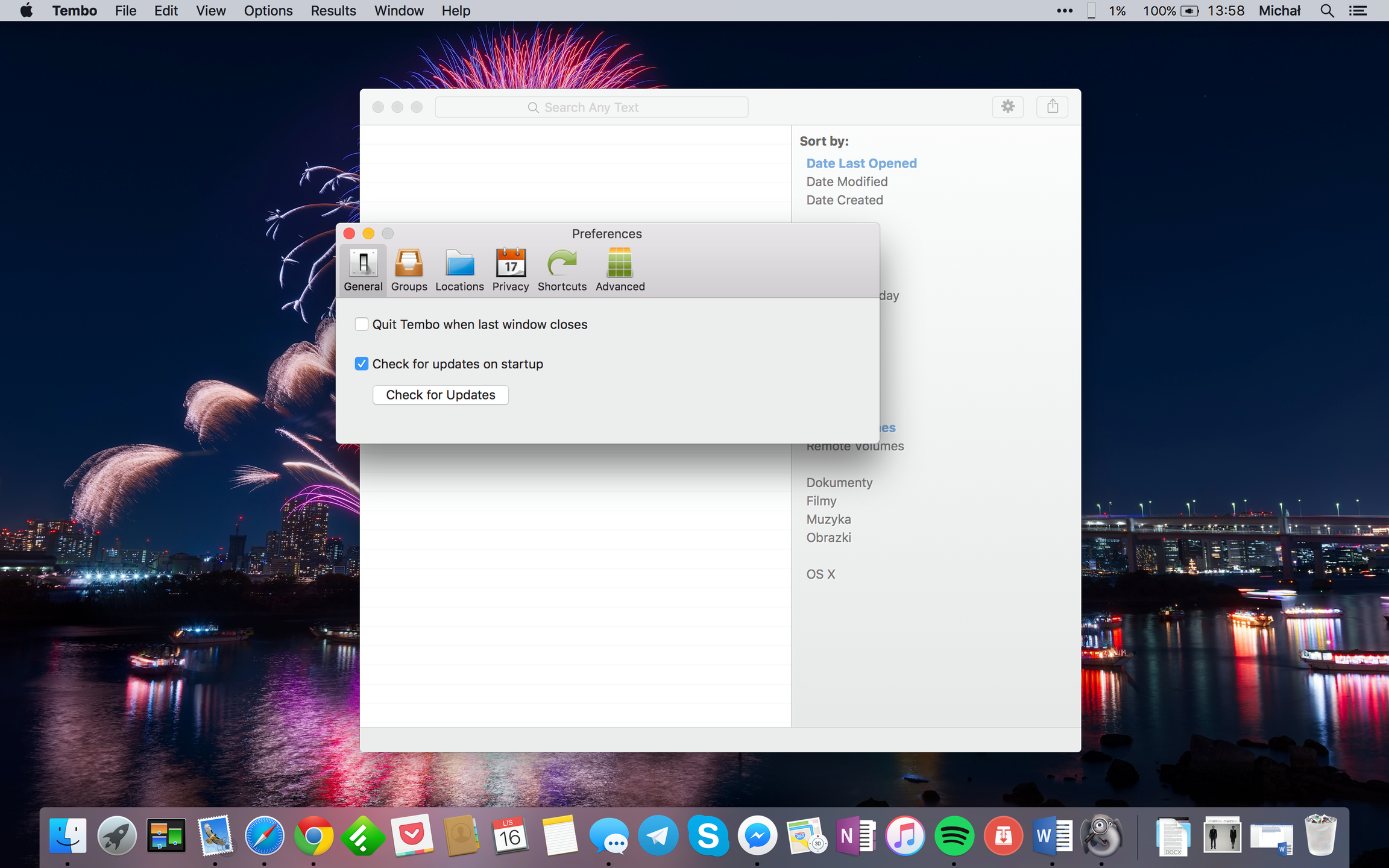Open the Advanced preferences pane
The image size is (1389, 868).
(620, 269)
